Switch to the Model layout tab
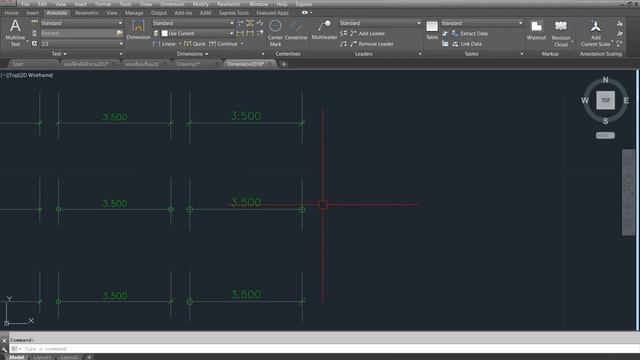This screenshot has width=640, height=360. [16, 357]
